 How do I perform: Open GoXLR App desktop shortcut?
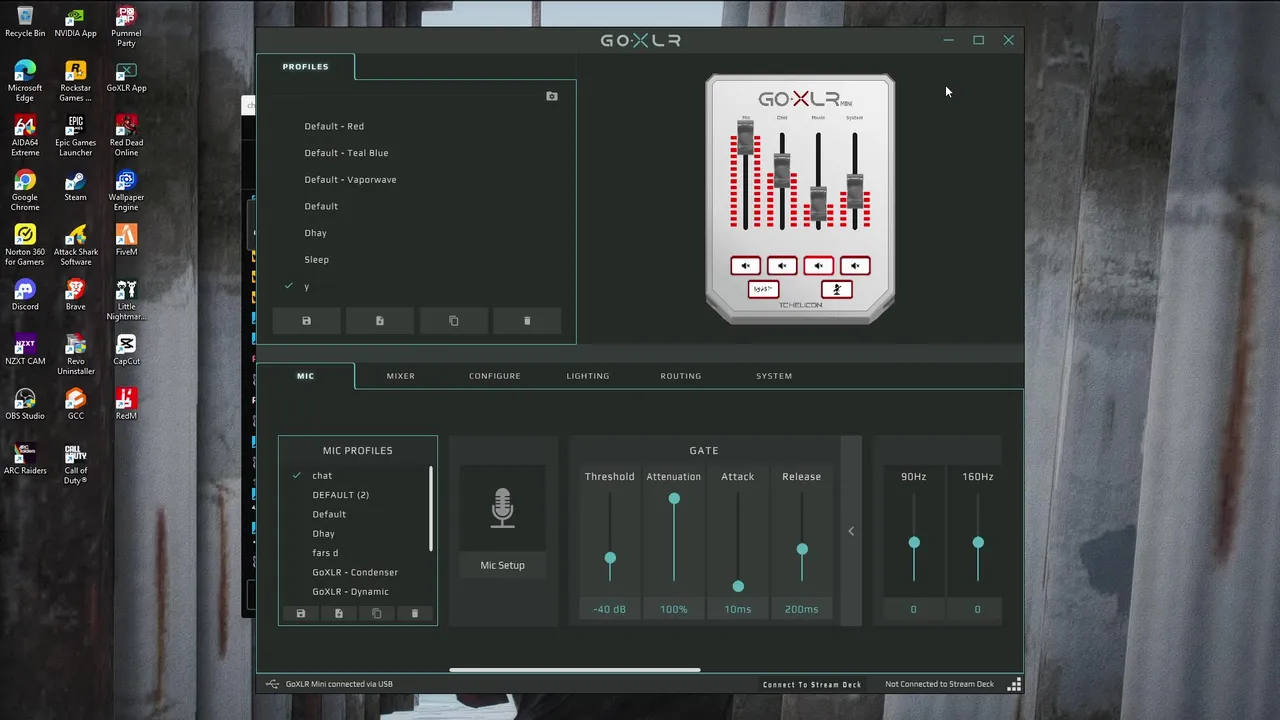(126, 76)
